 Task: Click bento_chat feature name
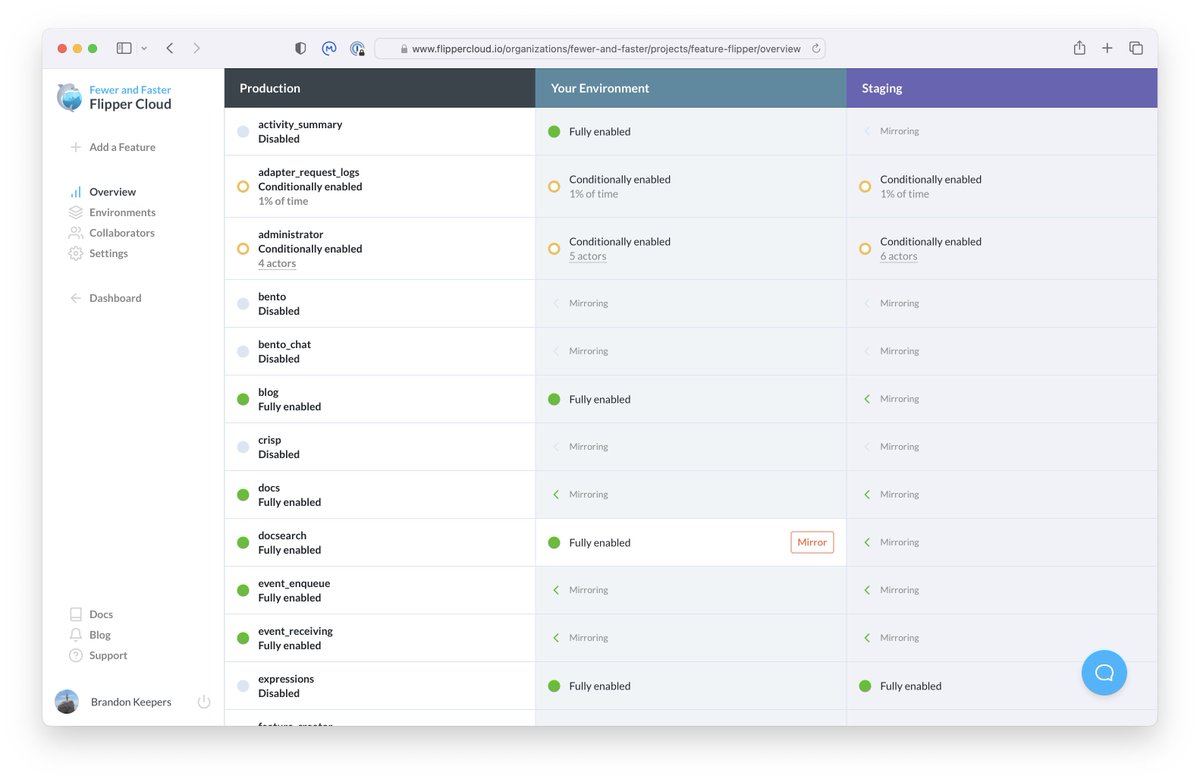click(285, 344)
